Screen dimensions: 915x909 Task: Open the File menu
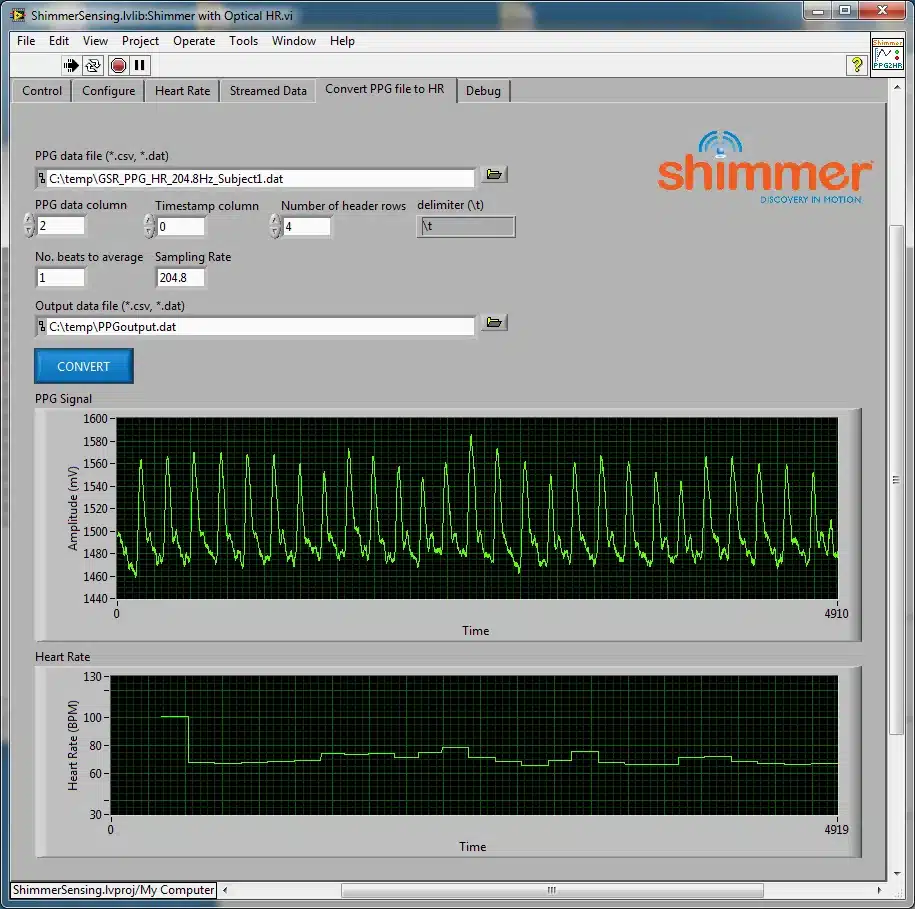[26, 41]
